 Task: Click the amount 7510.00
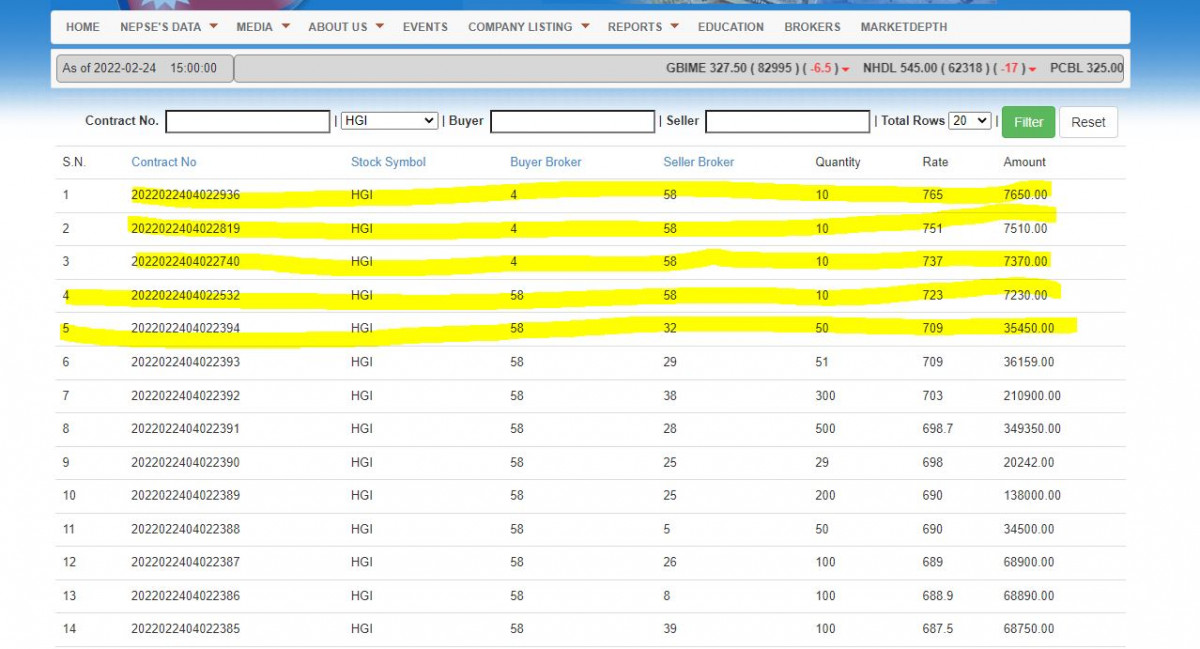pyautogui.click(x=1025, y=228)
